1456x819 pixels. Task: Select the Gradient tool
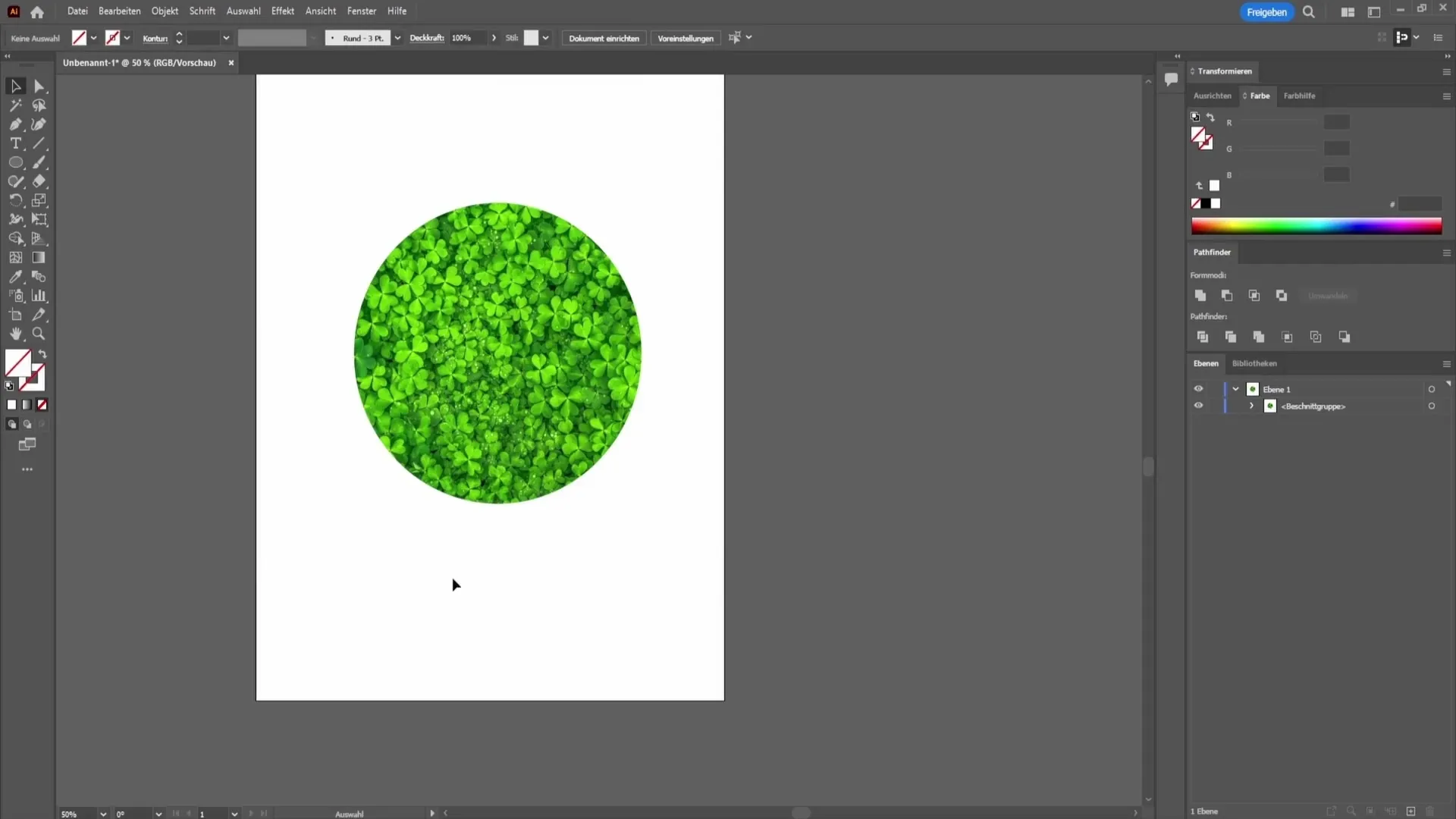39,258
